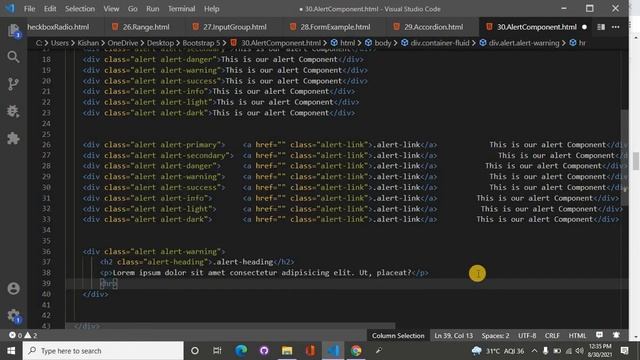
Task: Open the Selection menu
Action: point(80,9)
